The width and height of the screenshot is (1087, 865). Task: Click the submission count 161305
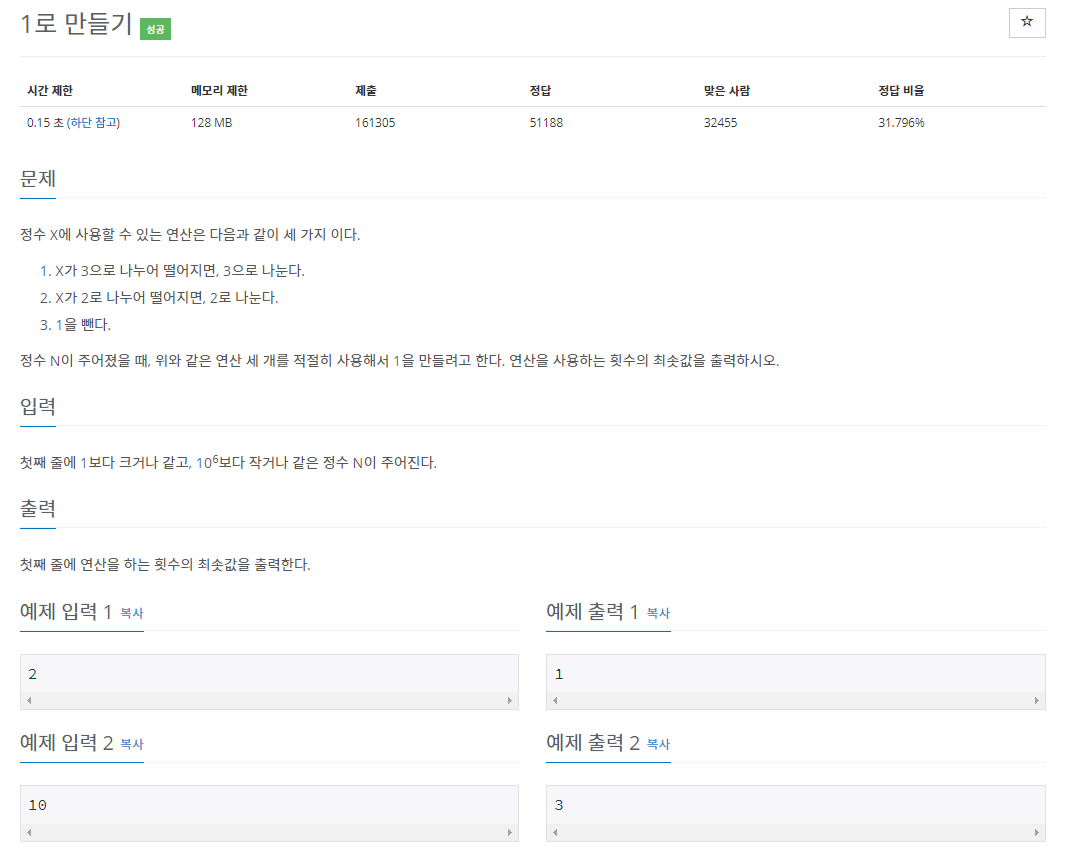[375, 123]
